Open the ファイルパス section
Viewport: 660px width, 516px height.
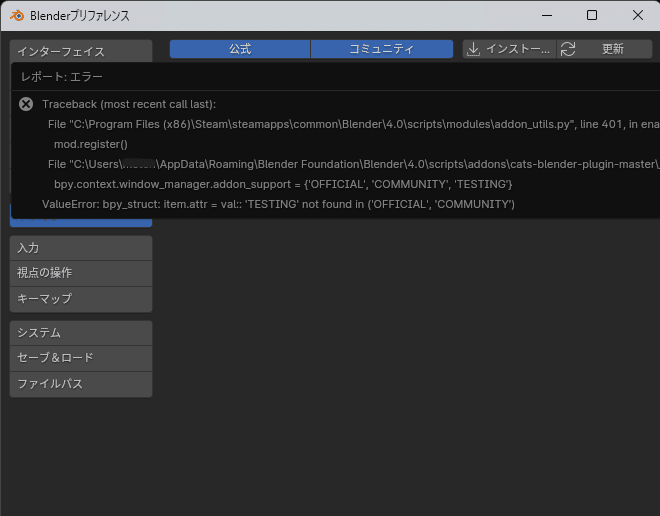(81, 384)
